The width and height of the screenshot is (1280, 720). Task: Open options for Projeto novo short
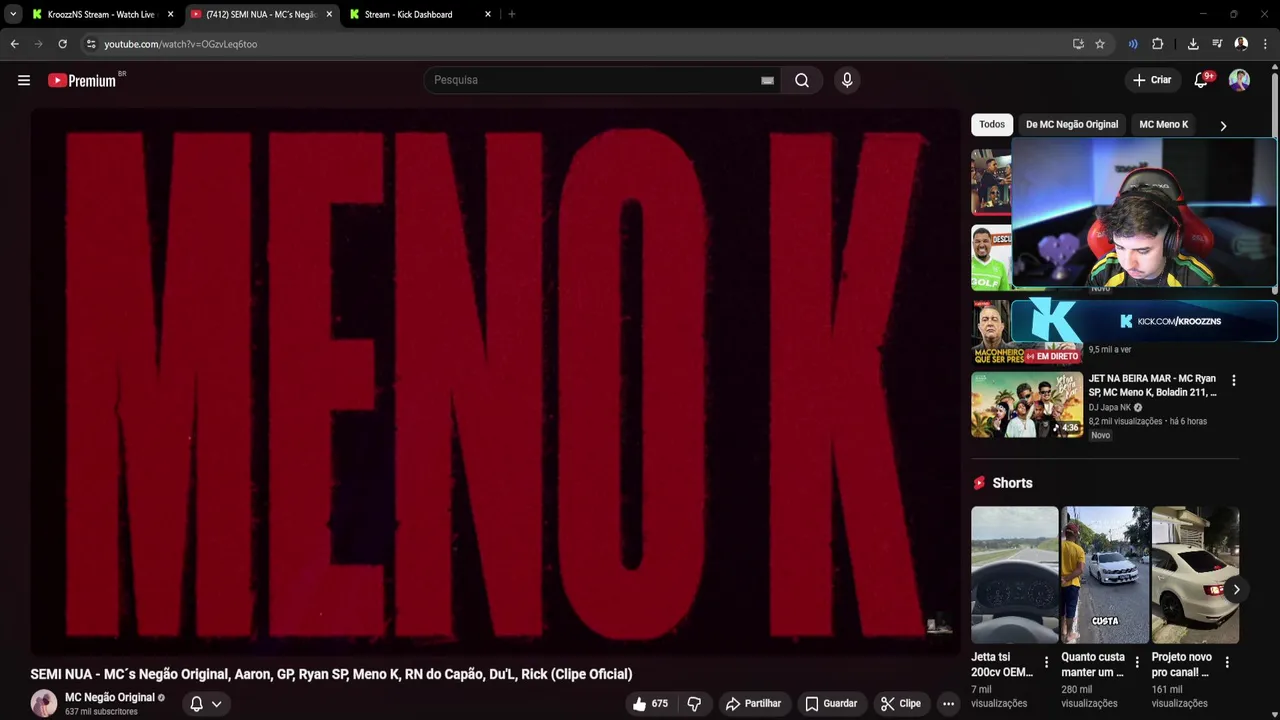(x=1227, y=662)
